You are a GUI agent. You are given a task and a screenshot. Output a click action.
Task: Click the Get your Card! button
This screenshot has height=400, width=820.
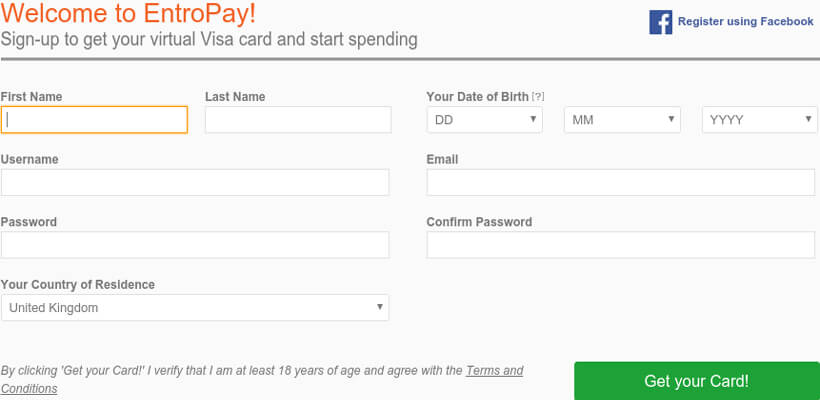[697, 381]
